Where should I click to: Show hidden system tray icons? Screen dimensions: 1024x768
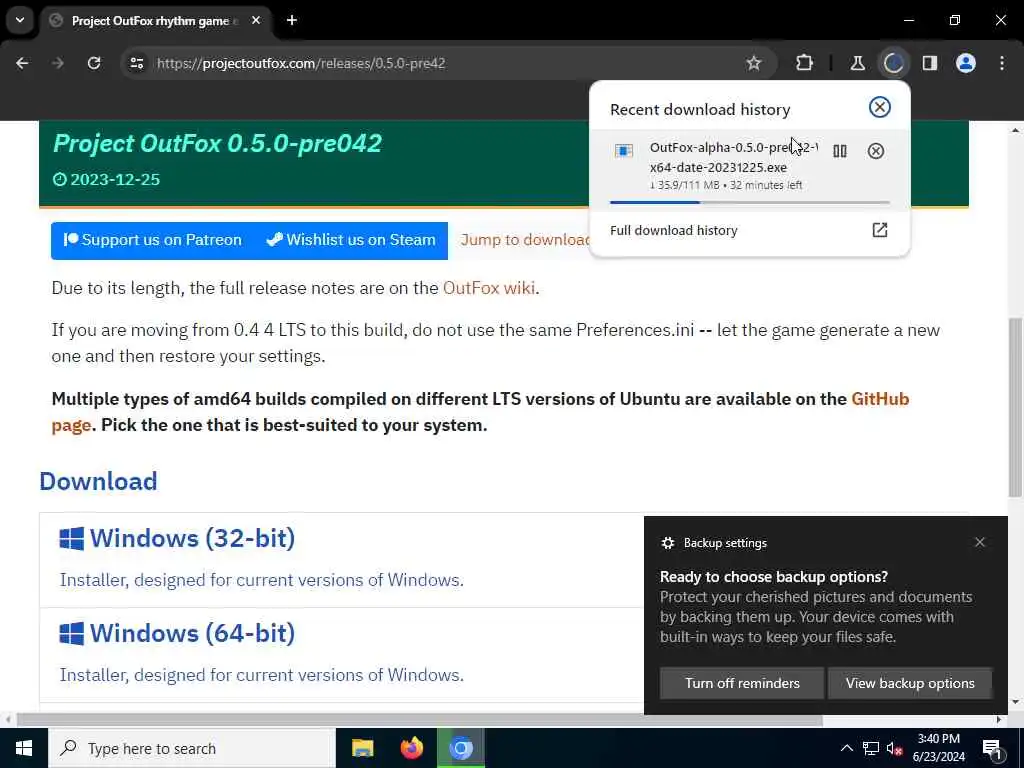coord(846,748)
